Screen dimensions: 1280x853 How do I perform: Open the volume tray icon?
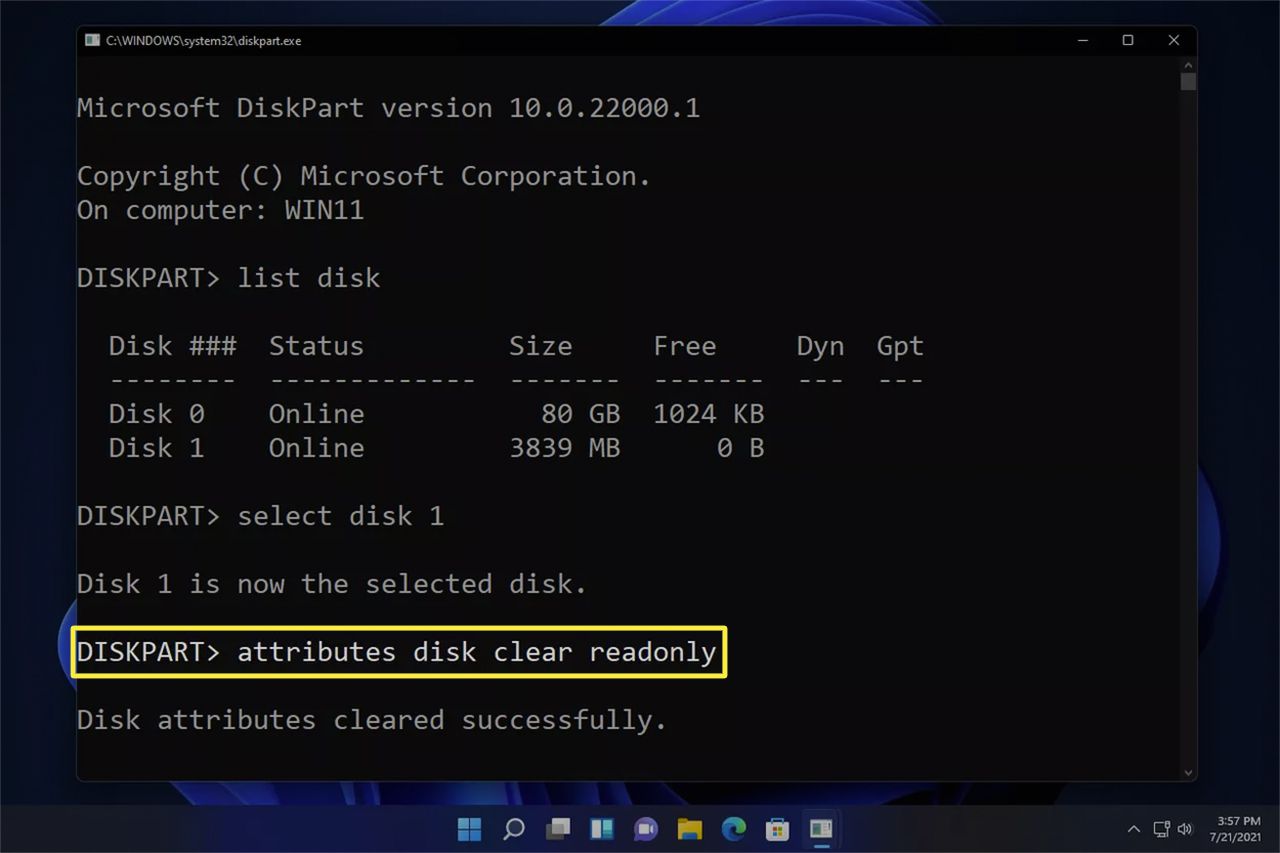(1185, 829)
